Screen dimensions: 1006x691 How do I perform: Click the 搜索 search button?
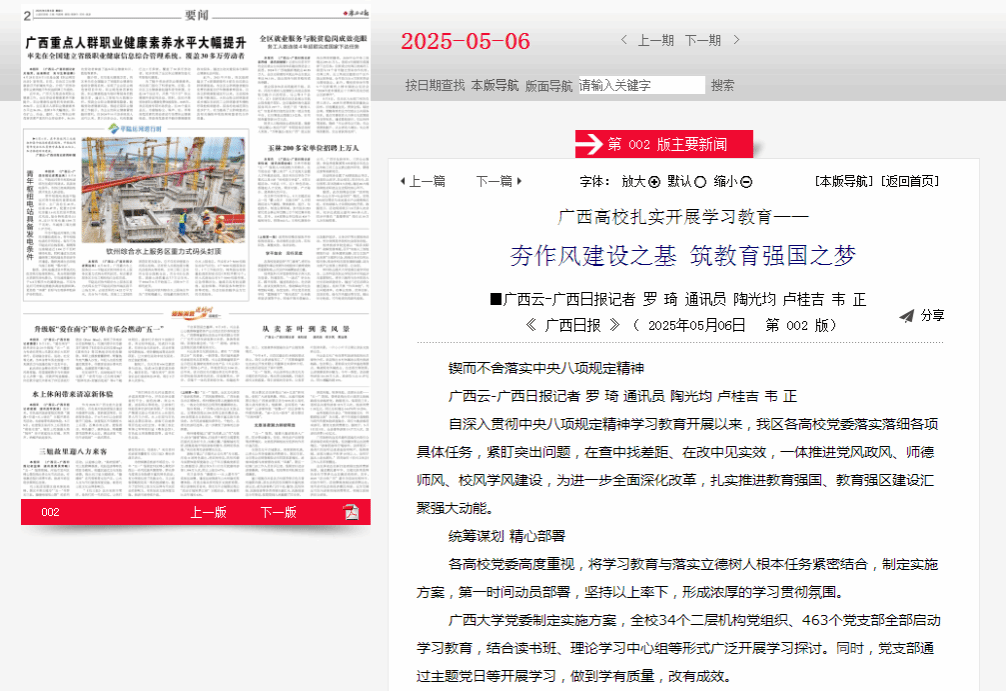pos(723,86)
